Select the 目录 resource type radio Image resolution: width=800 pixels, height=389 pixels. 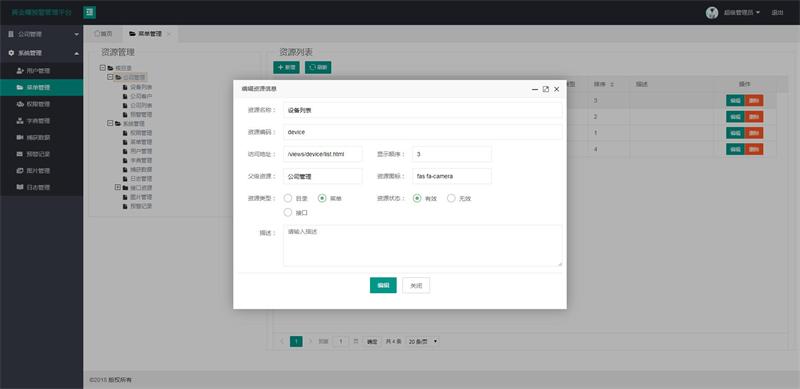click(288, 198)
